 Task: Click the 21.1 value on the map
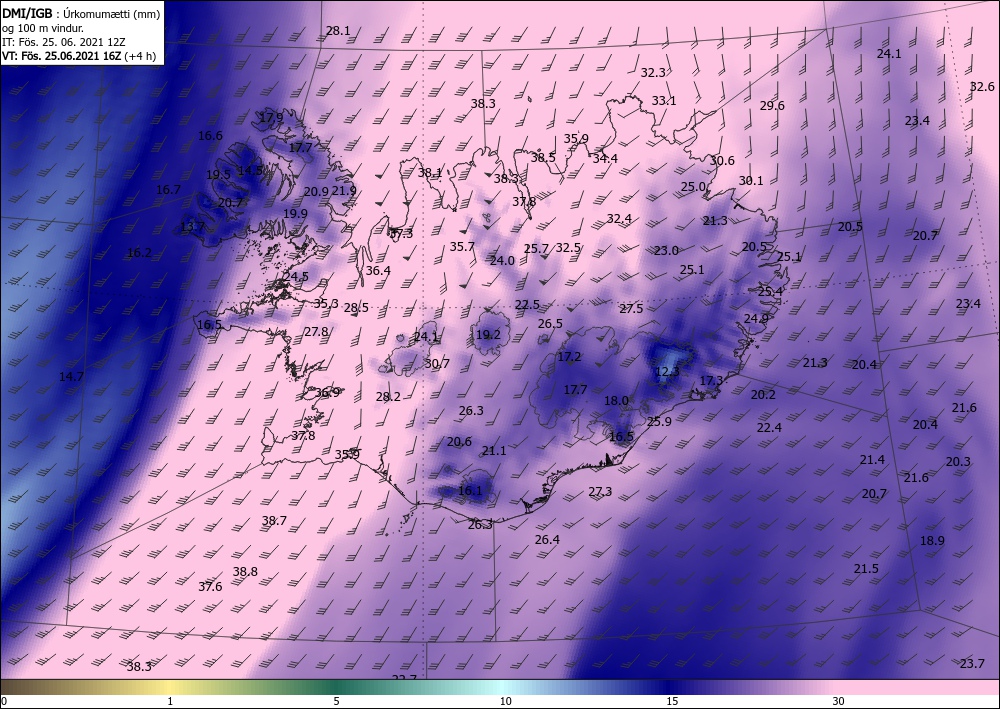pyautogui.click(x=494, y=451)
